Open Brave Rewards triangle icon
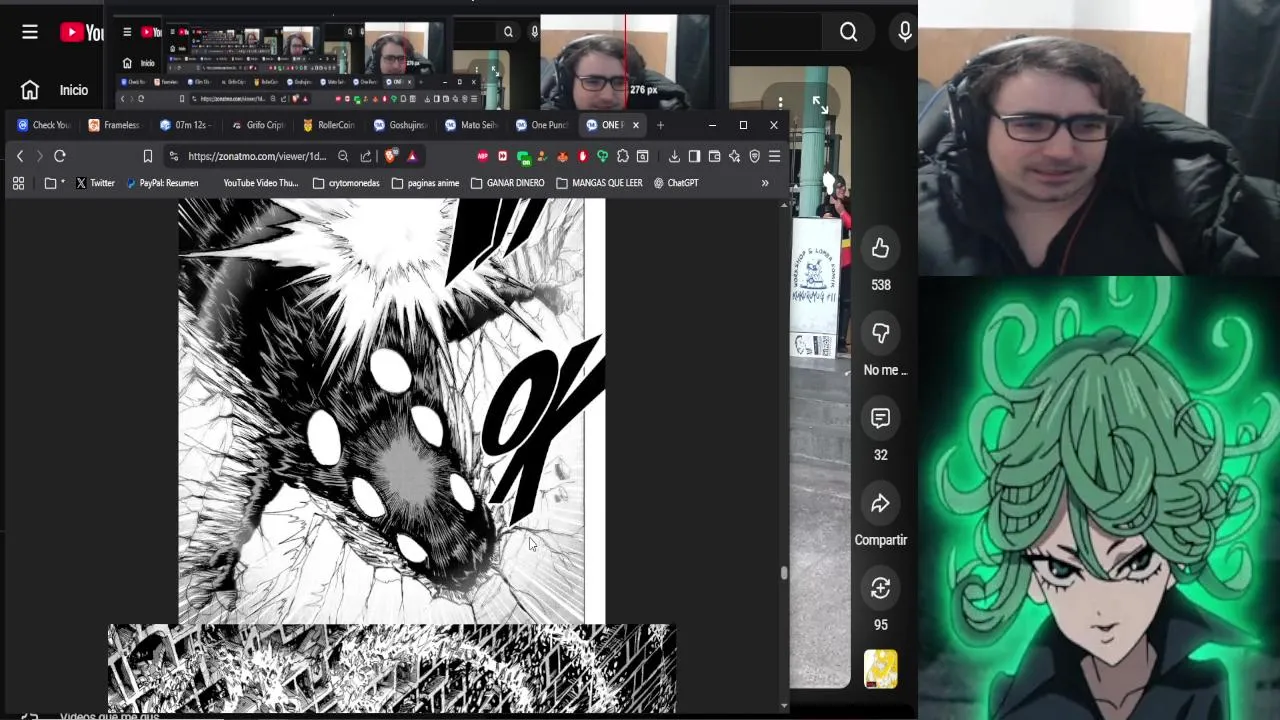The image size is (1280, 720). (x=411, y=156)
